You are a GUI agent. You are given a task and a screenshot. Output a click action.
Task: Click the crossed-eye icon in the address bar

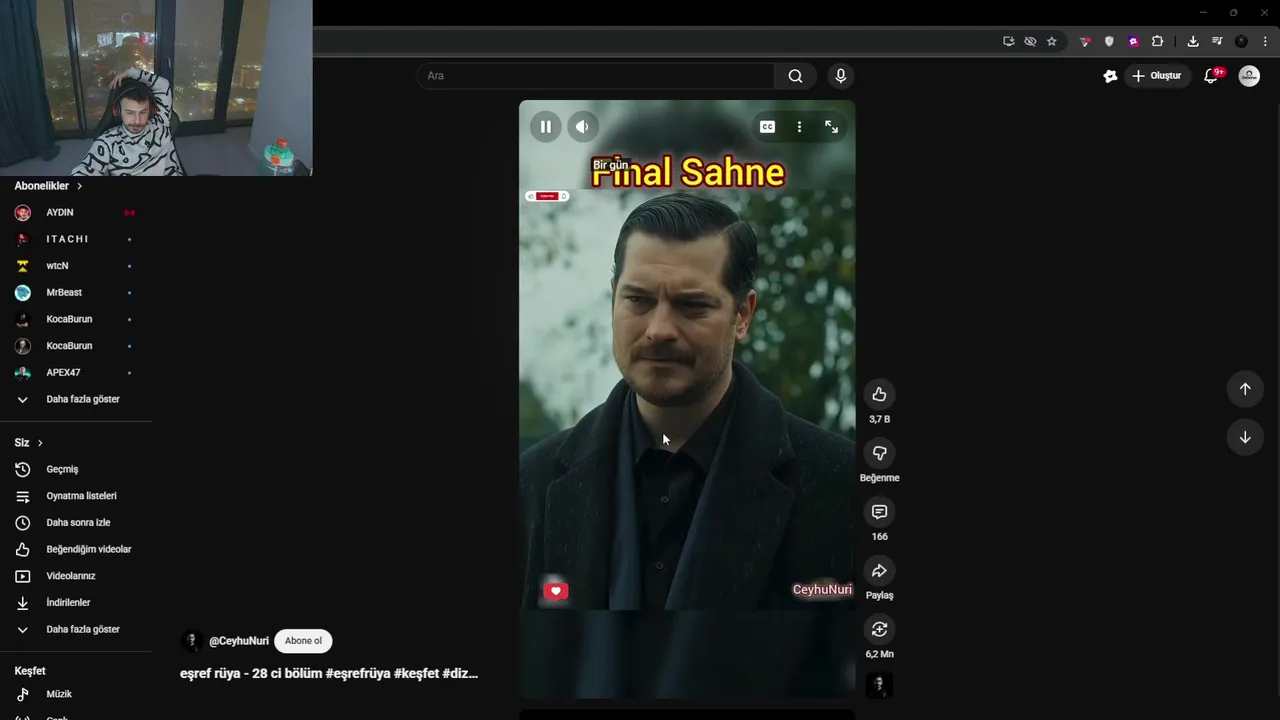pyautogui.click(x=1030, y=41)
